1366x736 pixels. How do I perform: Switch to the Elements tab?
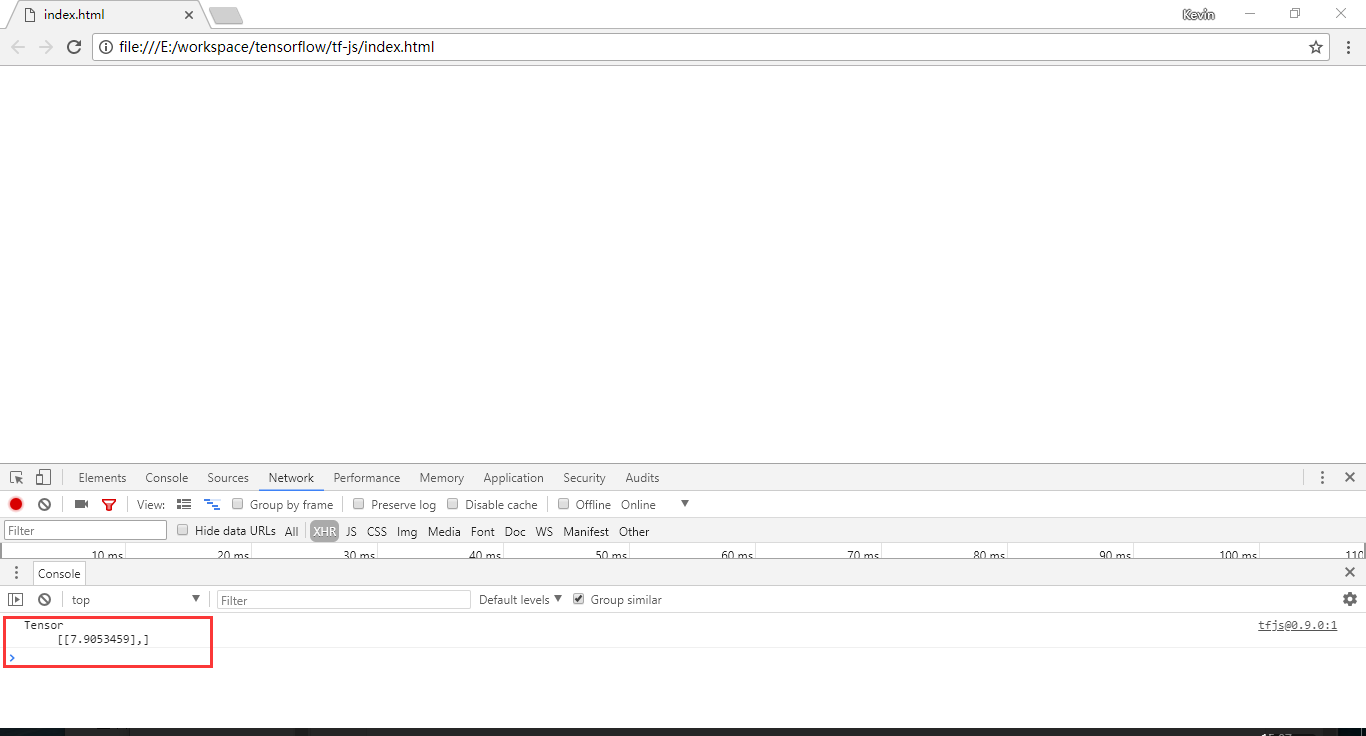click(x=102, y=478)
